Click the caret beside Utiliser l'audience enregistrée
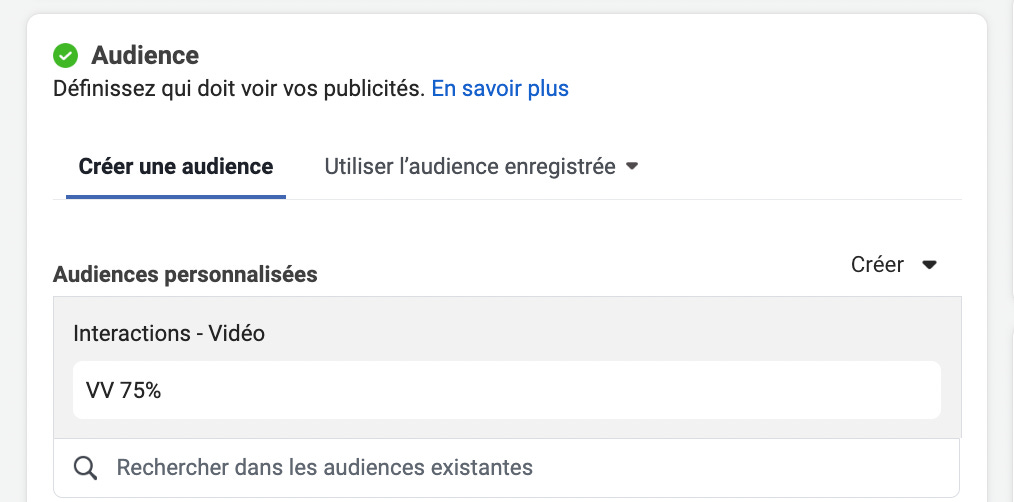1014x502 pixels. [632, 167]
